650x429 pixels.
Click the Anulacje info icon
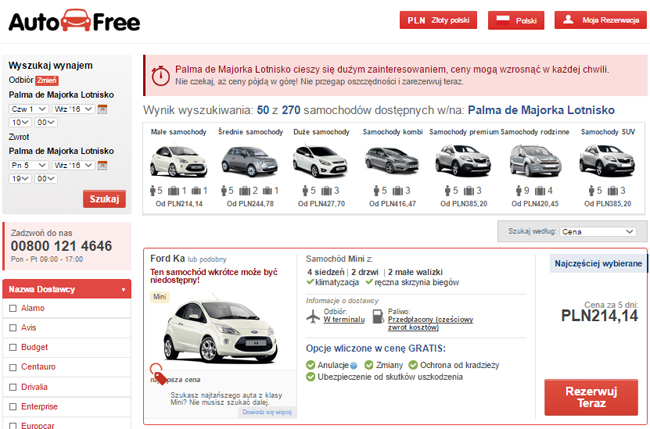[354, 366]
